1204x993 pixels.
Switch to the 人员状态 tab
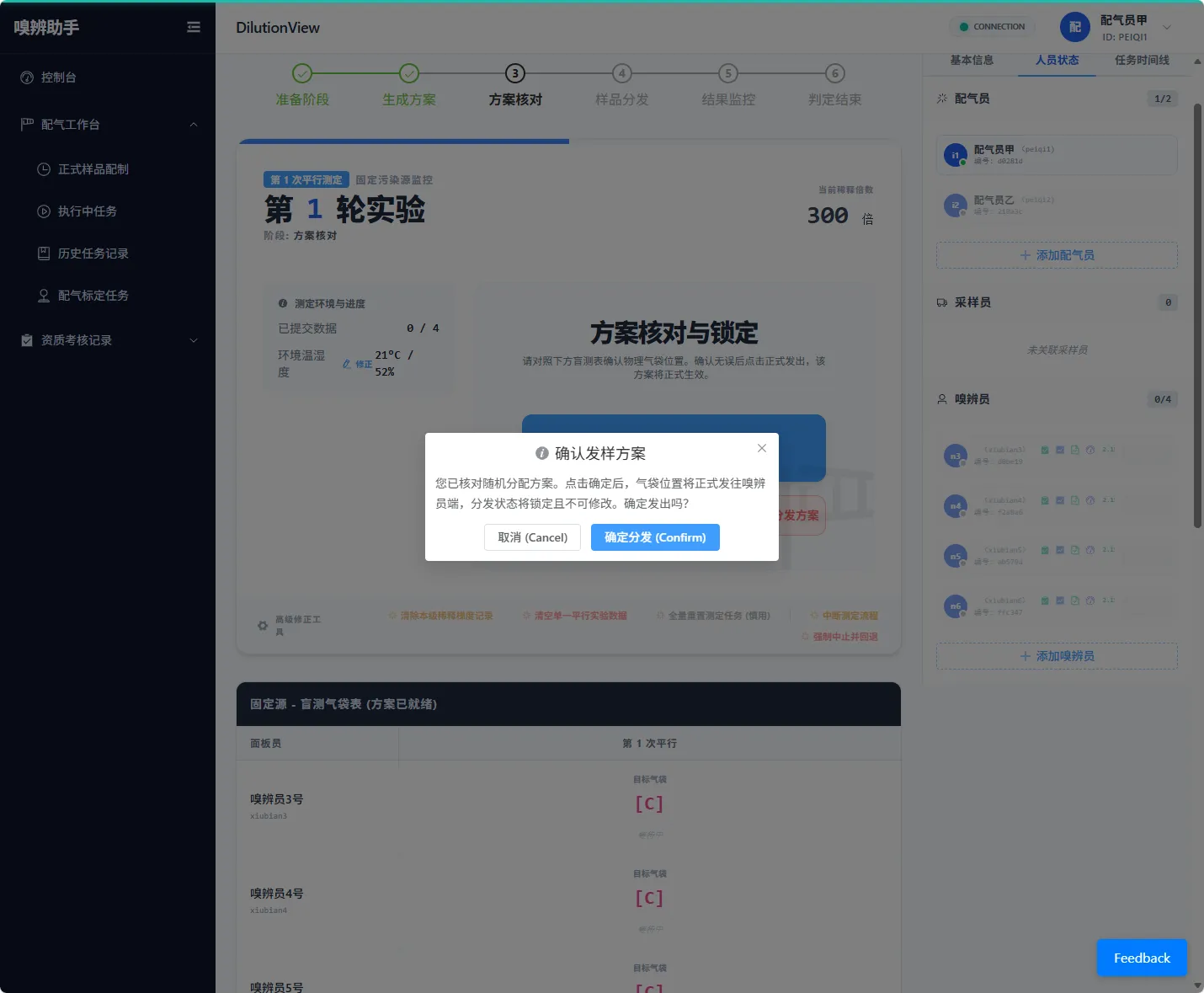tap(1057, 60)
